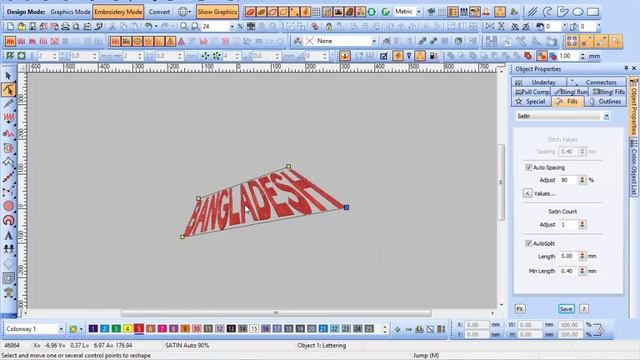Viewport: 640px width, 360px height.
Task: Click the diagonal lines tool icon
Action: (x=532, y=12)
